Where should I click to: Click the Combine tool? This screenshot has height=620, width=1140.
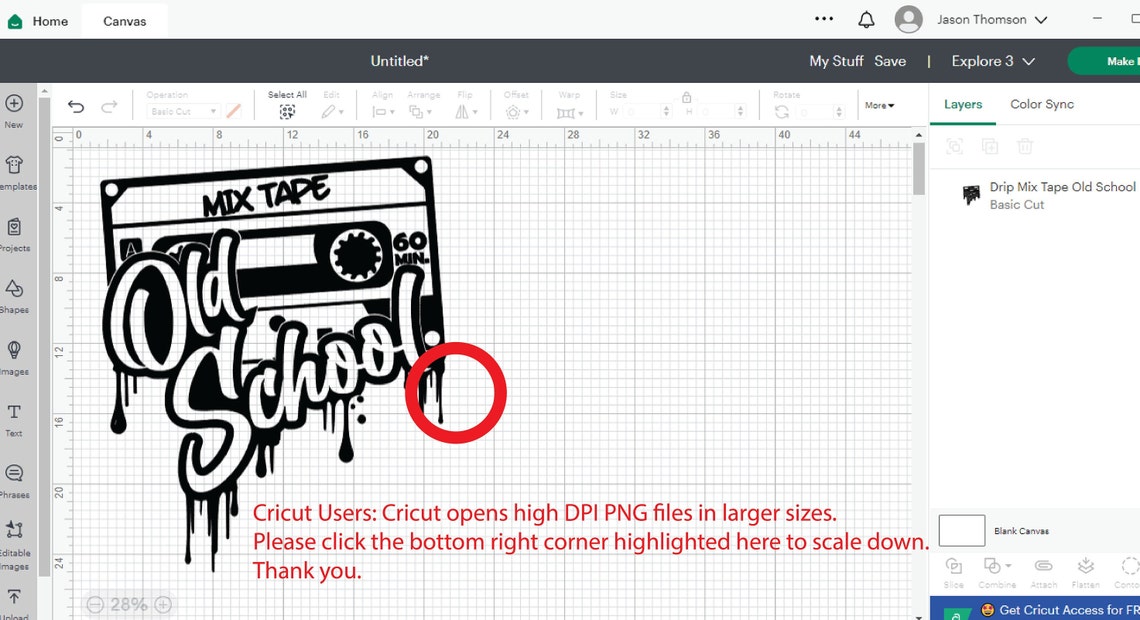point(997,573)
